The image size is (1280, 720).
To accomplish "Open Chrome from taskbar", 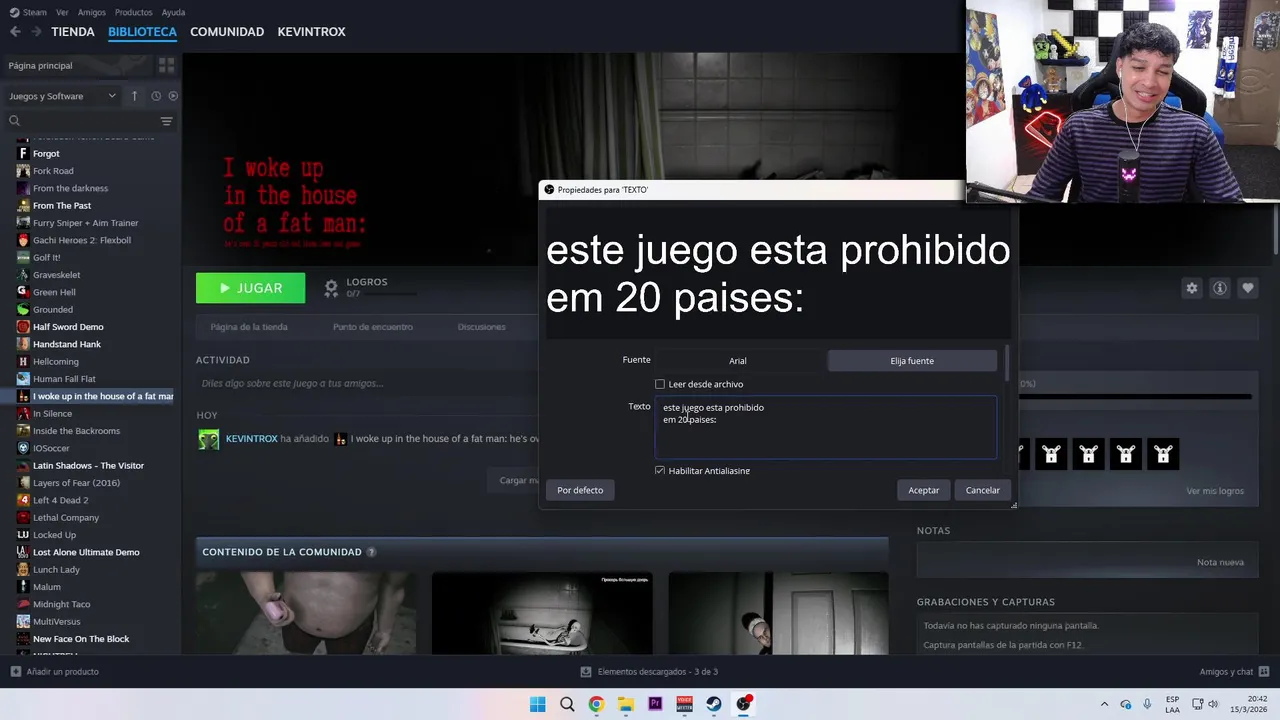I will 596,704.
